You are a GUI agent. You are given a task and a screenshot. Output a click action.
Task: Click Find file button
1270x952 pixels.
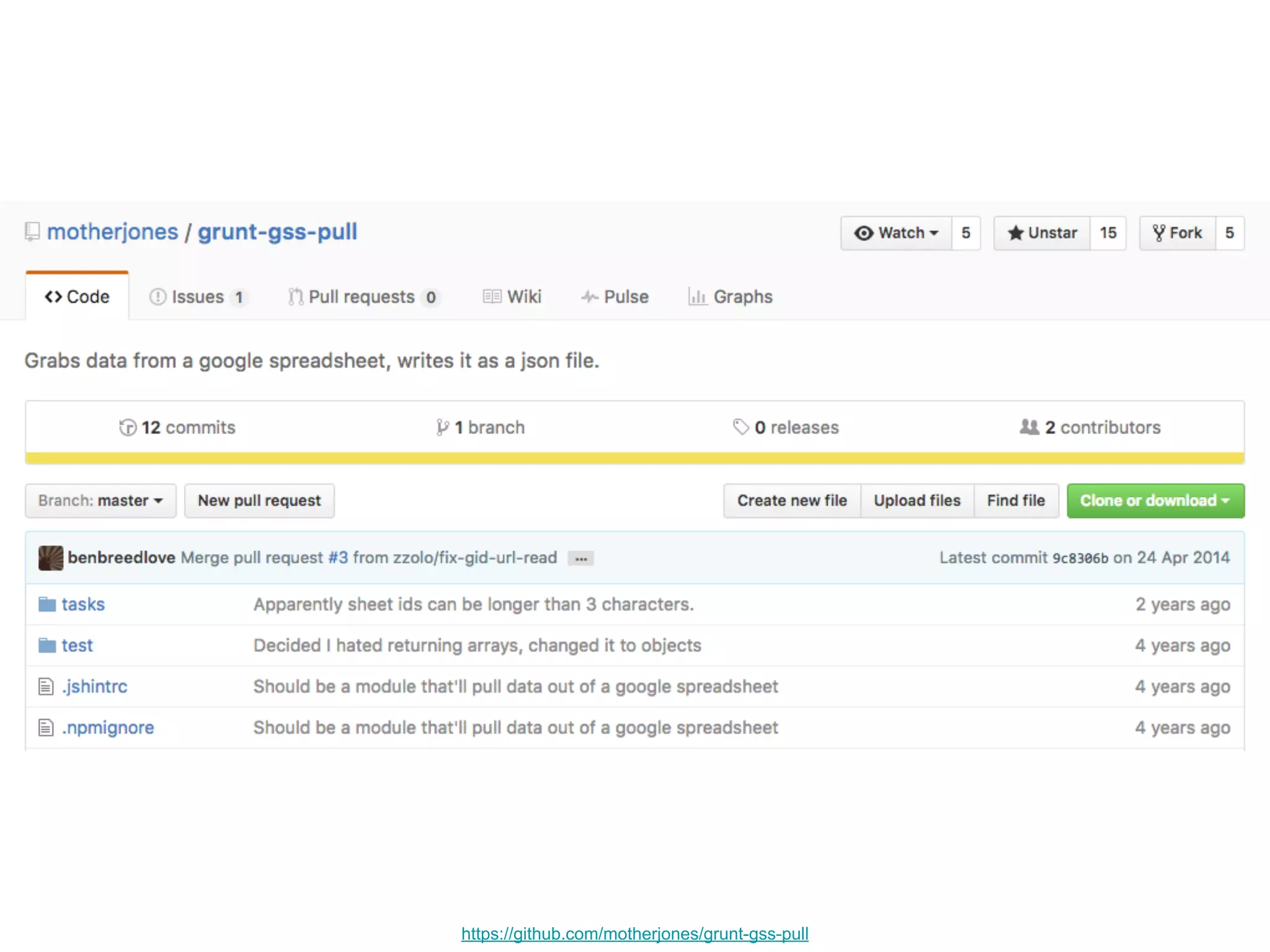[1016, 501]
